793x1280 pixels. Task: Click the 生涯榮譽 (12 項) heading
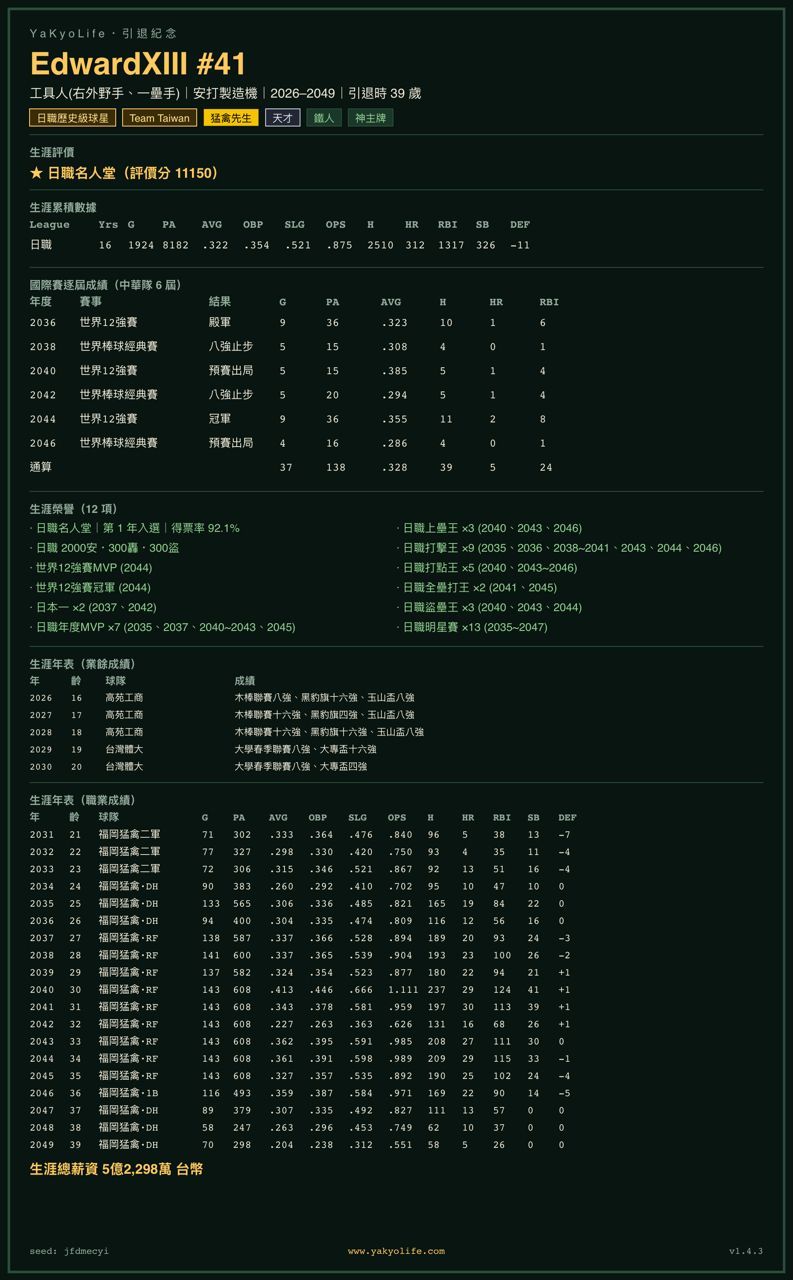pyautogui.click(x=73, y=509)
